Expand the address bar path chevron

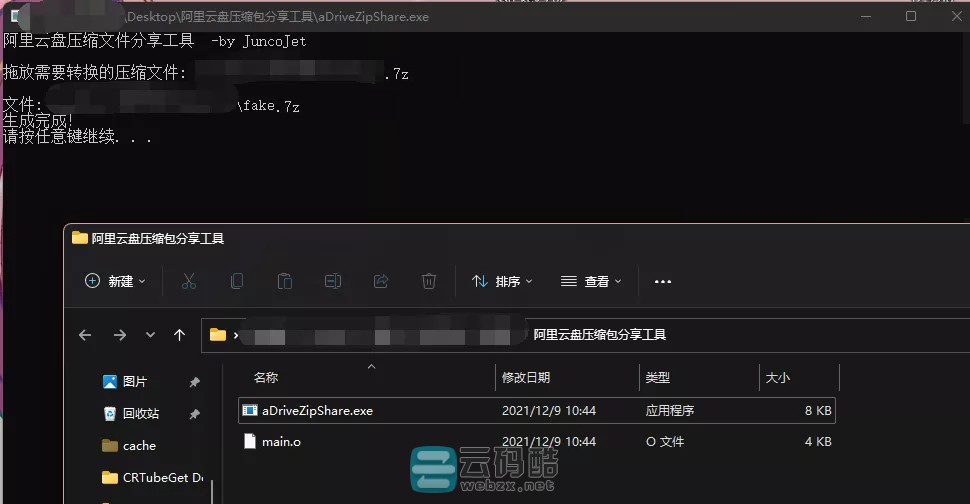tap(236, 335)
